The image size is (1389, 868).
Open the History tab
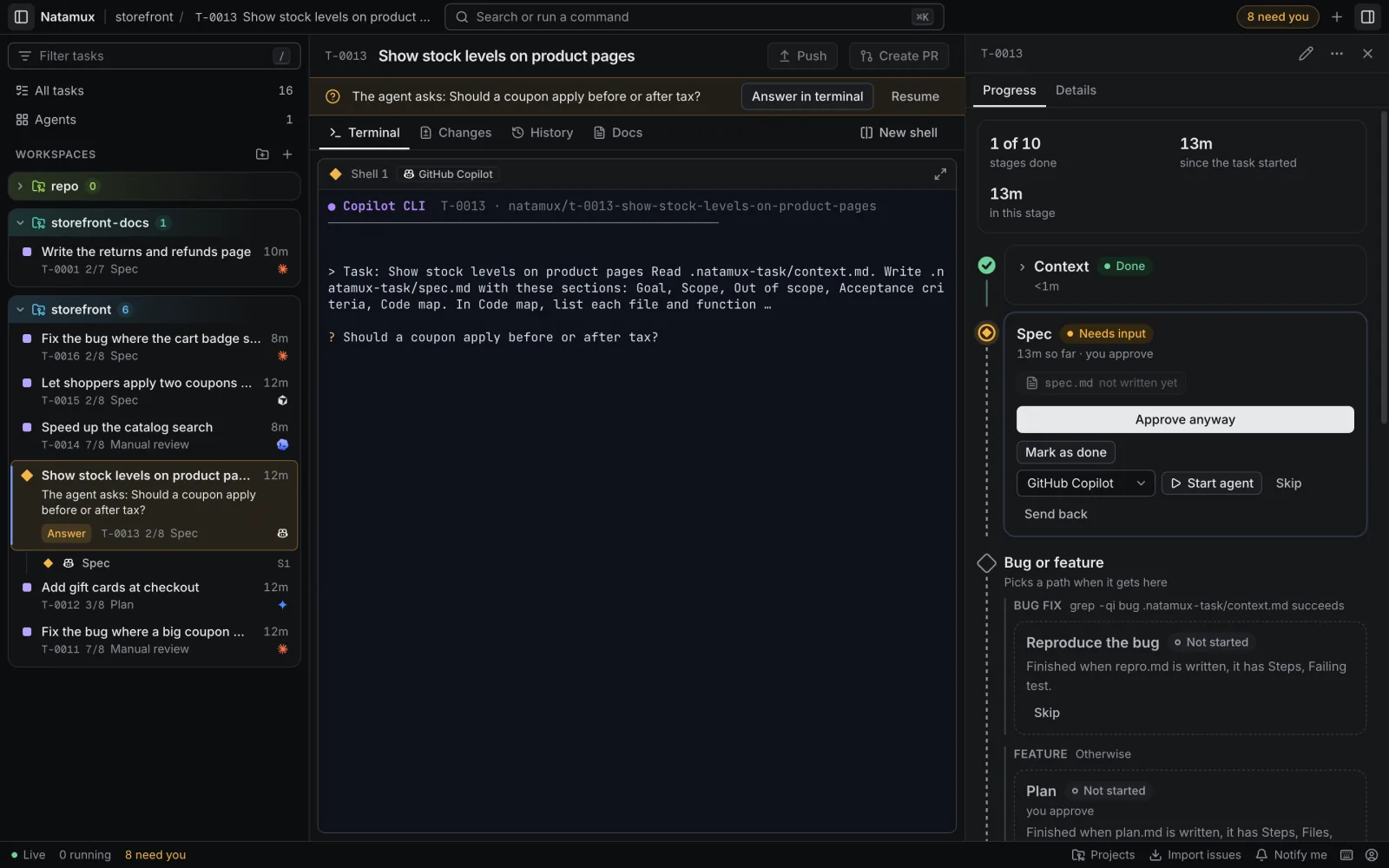click(543, 133)
